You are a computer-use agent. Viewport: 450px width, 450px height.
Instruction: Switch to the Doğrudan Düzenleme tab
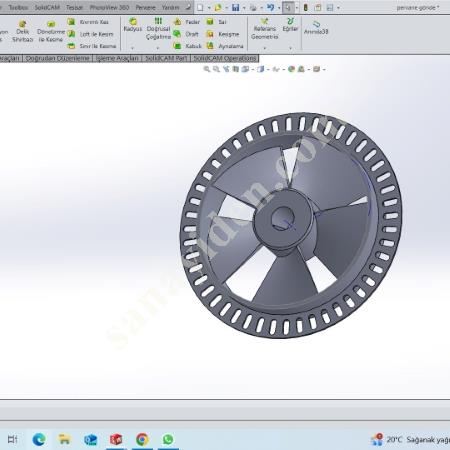coord(57,58)
